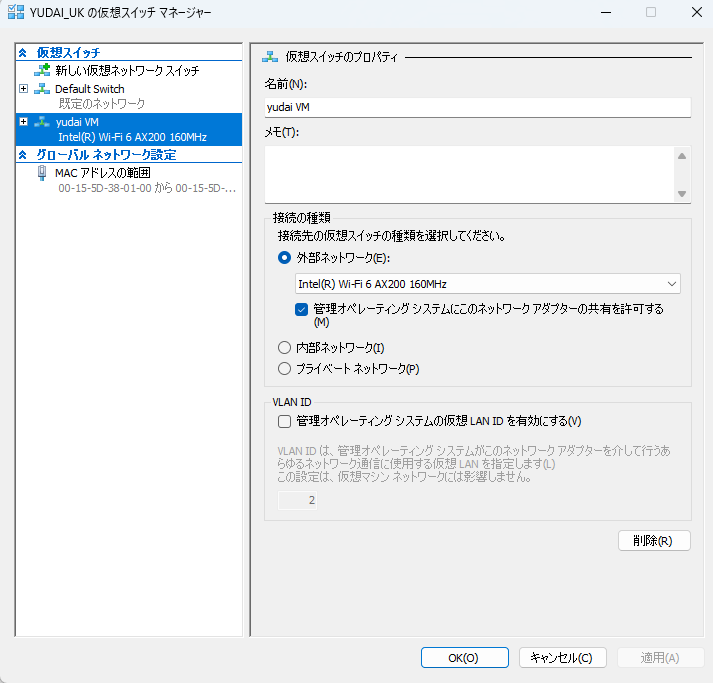Viewport: 713px width, 683px height.
Task: Select Default Switch in the tree
Action: coord(90,89)
